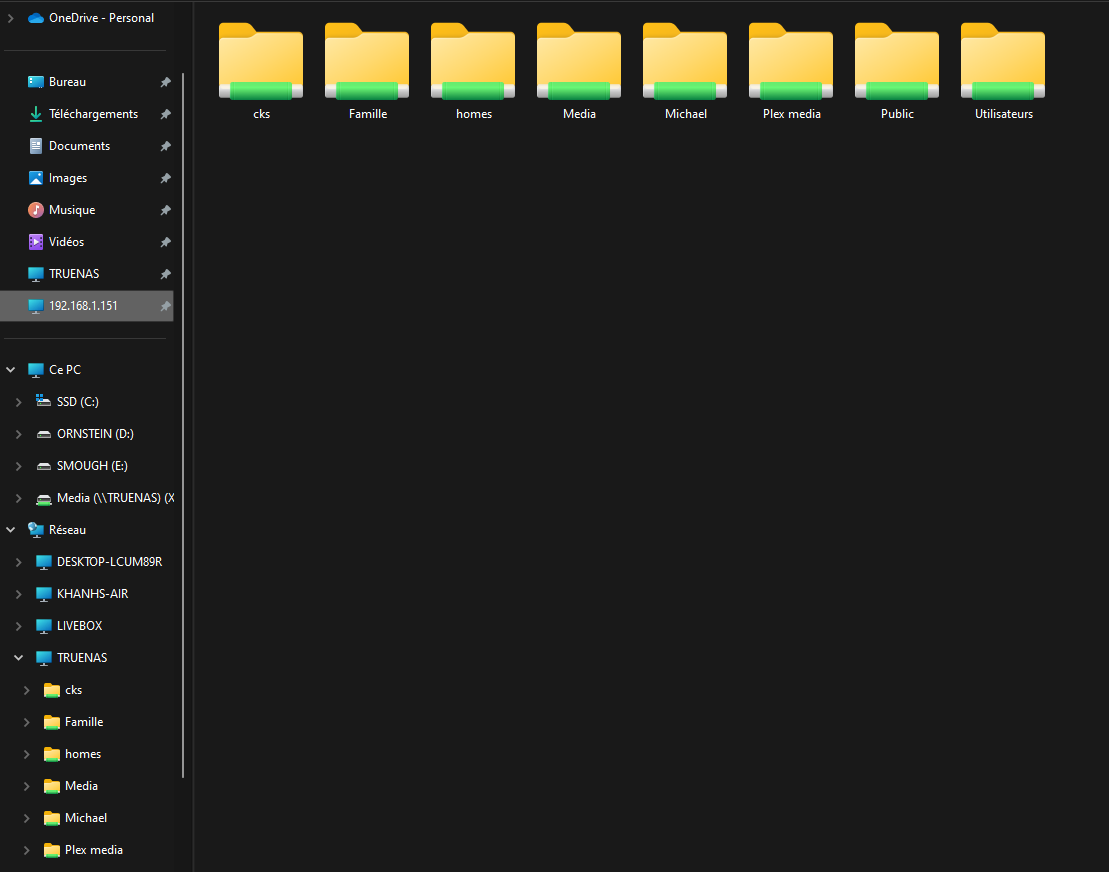The width and height of the screenshot is (1109, 872).
Task: Open the Utilisateurs shared folder icon
Action: (1003, 63)
